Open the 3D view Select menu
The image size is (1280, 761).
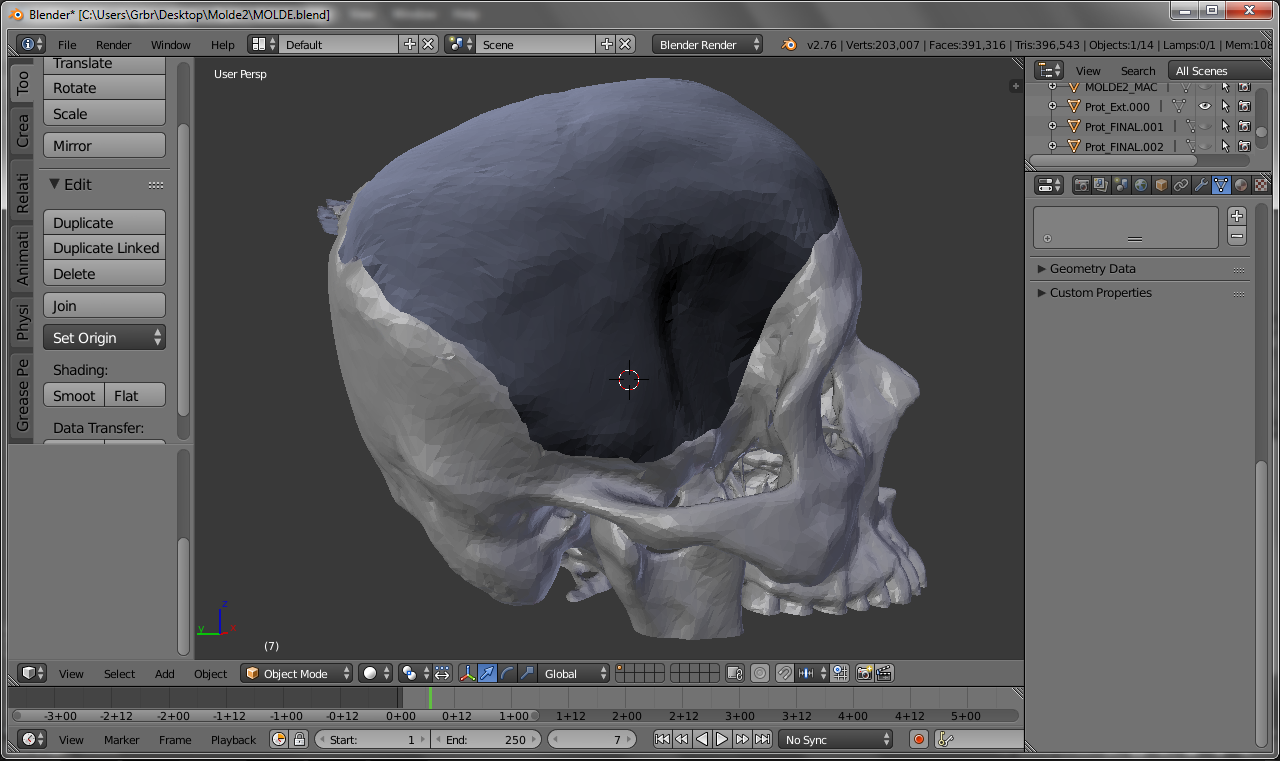(119, 674)
